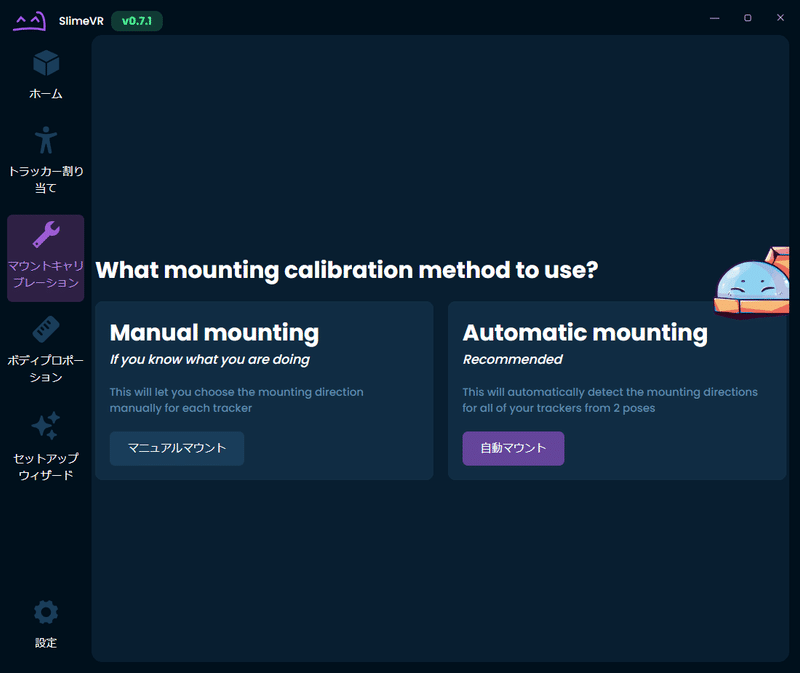Image resolution: width=800 pixels, height=673 pixels.
Task: Open the セットアップウィザード sidebar label
Action: (x=46, y=466)
